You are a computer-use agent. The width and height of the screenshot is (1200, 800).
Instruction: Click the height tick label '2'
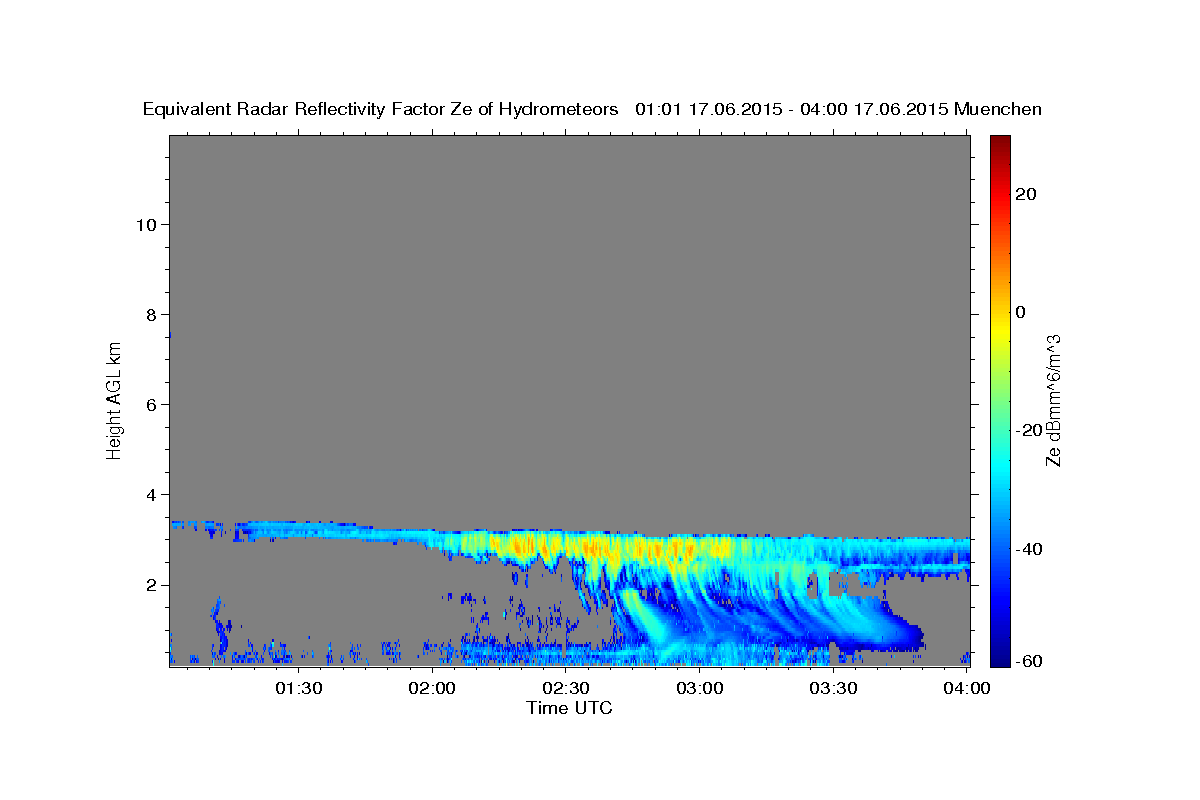point(150,584)
